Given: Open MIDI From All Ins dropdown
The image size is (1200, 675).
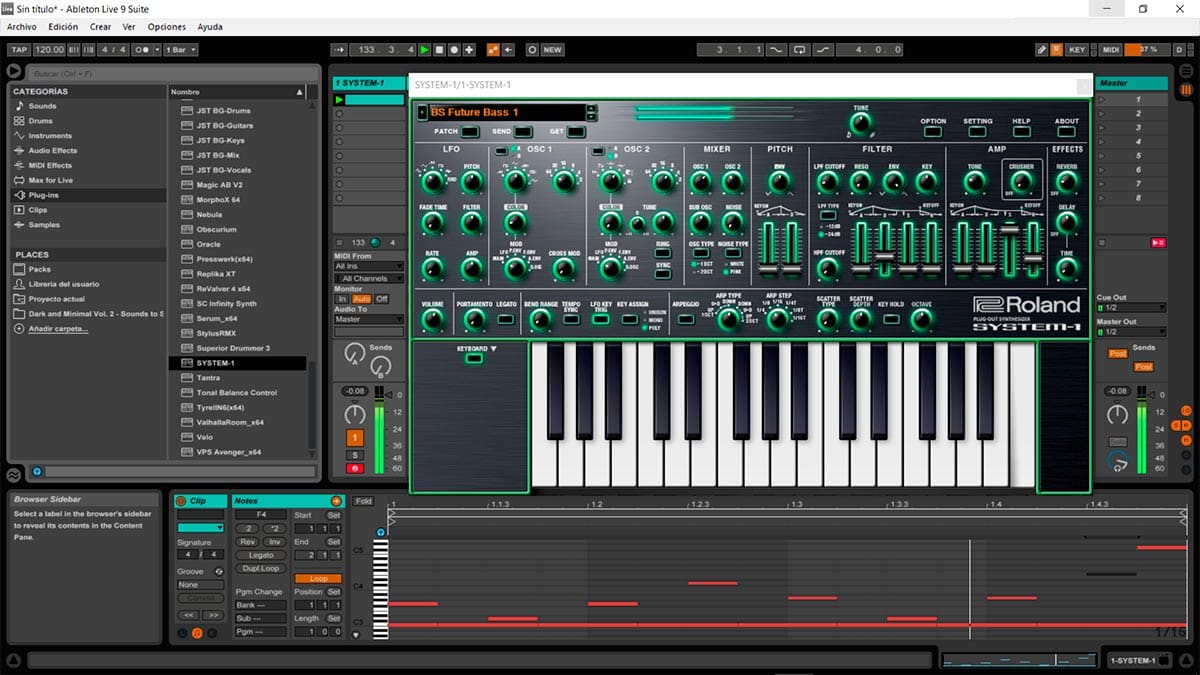Looking at the screenshot, I should [369, 266].
